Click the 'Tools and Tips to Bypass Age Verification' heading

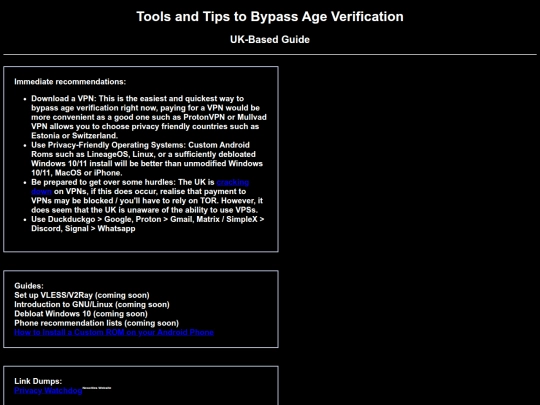click(x=270, y=17)
